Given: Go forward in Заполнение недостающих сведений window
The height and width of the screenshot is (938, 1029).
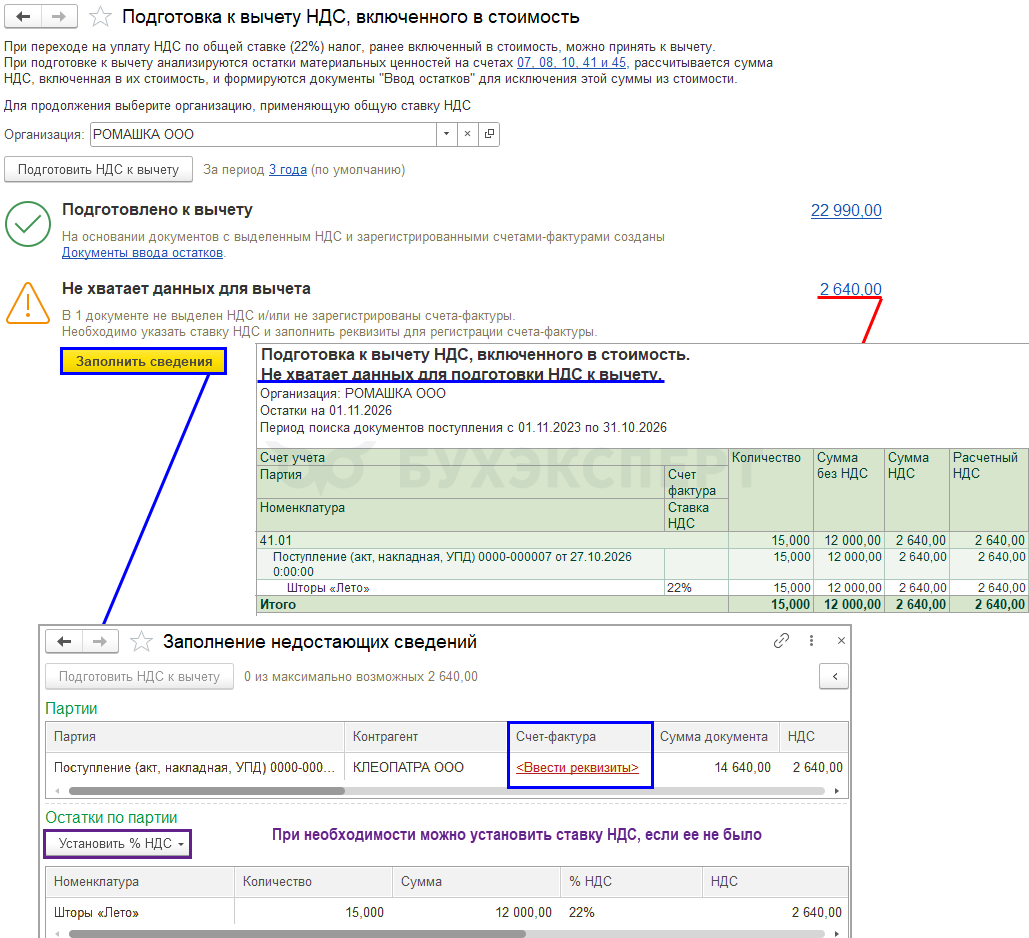Looking at the screenshot, I should pyautogui.click(x=100, y=641).
